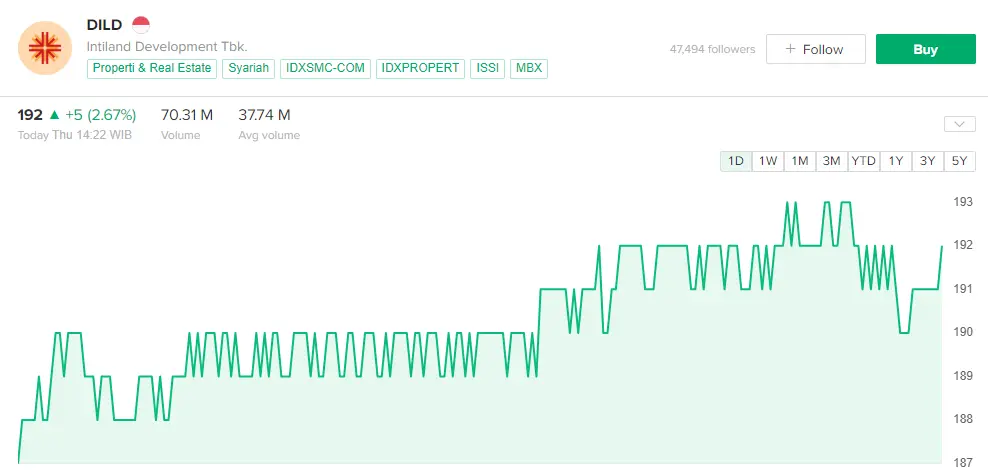Image resolution: width=988 pixels, height=470 pixels.
Task: Open the Properti & Real Estate tag
Action: pyautogui.click(x=152, y=69)
